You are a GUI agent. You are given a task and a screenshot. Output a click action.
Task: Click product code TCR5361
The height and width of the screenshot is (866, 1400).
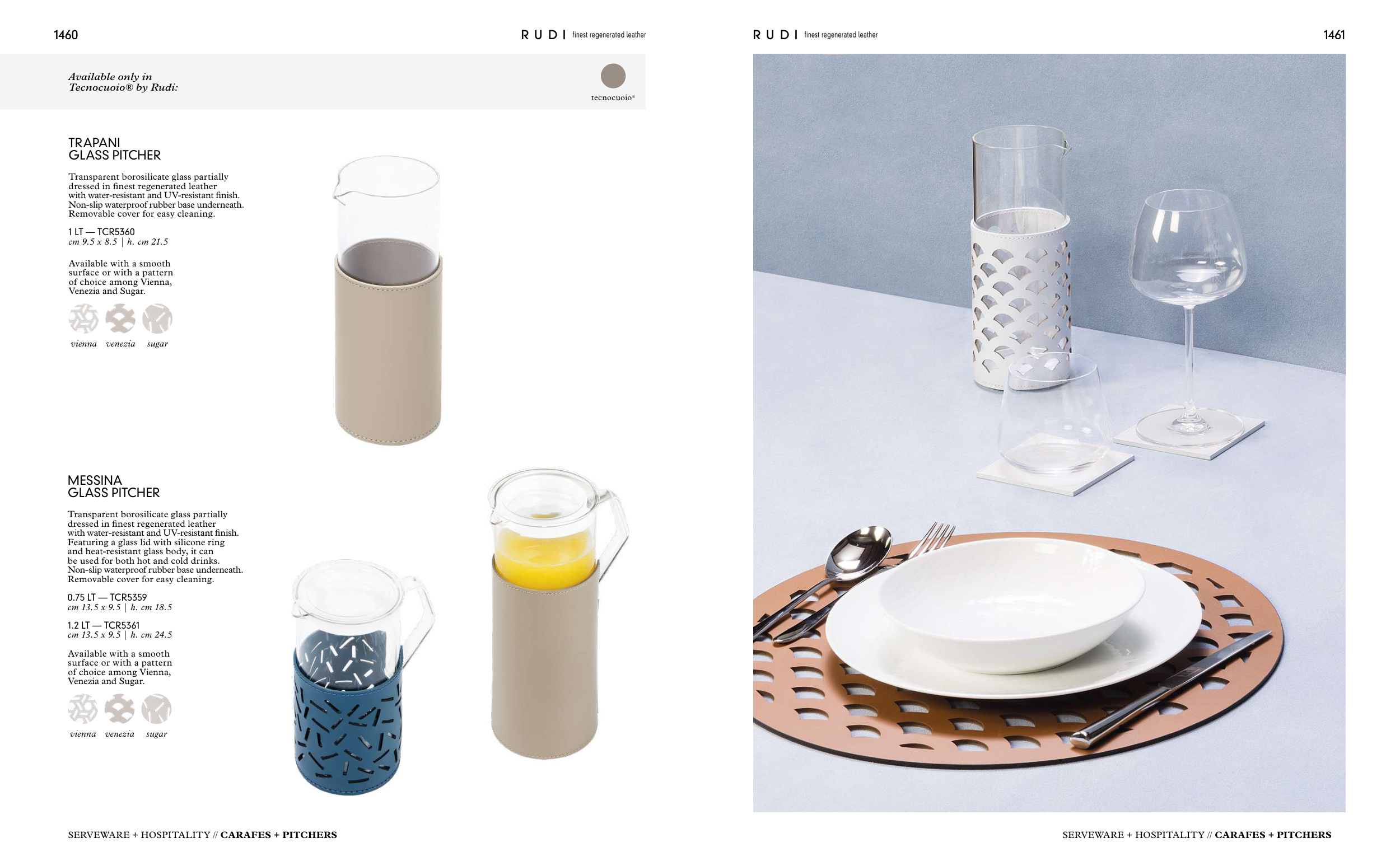pos(122,625)
